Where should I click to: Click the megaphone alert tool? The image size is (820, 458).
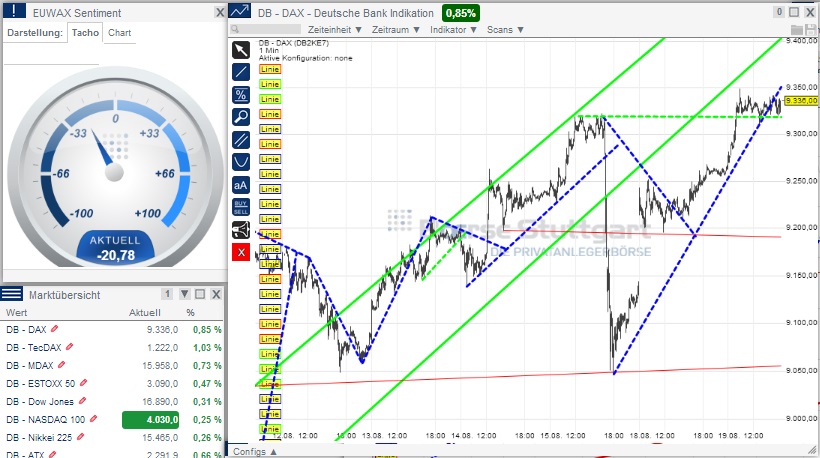click(241, 230)
